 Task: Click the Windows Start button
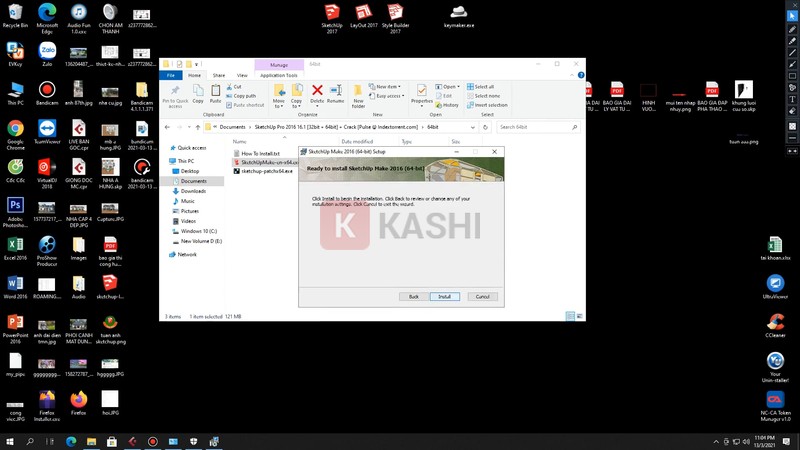click(x=10, y=441)
